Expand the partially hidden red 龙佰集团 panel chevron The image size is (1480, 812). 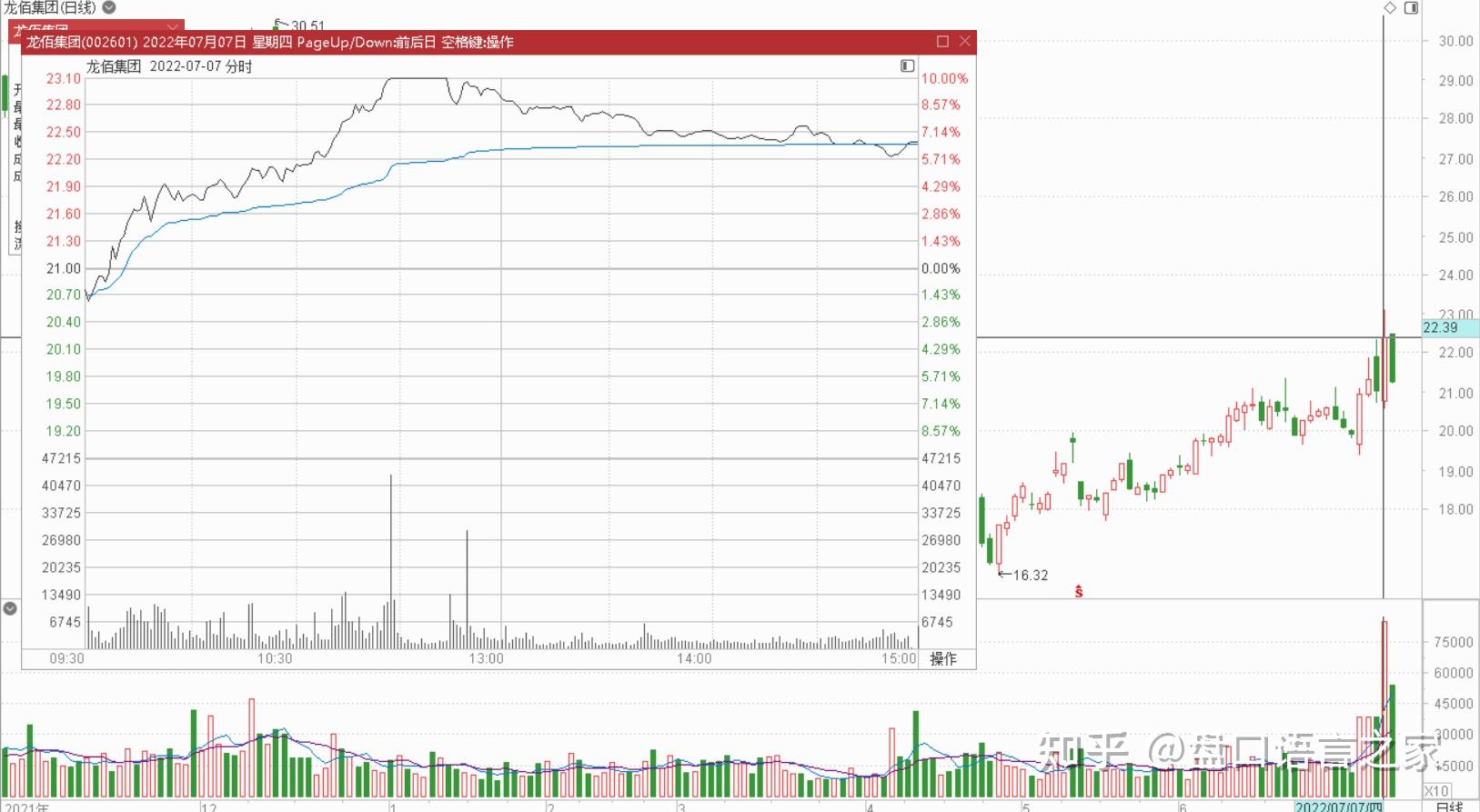(x=173, y=26)
